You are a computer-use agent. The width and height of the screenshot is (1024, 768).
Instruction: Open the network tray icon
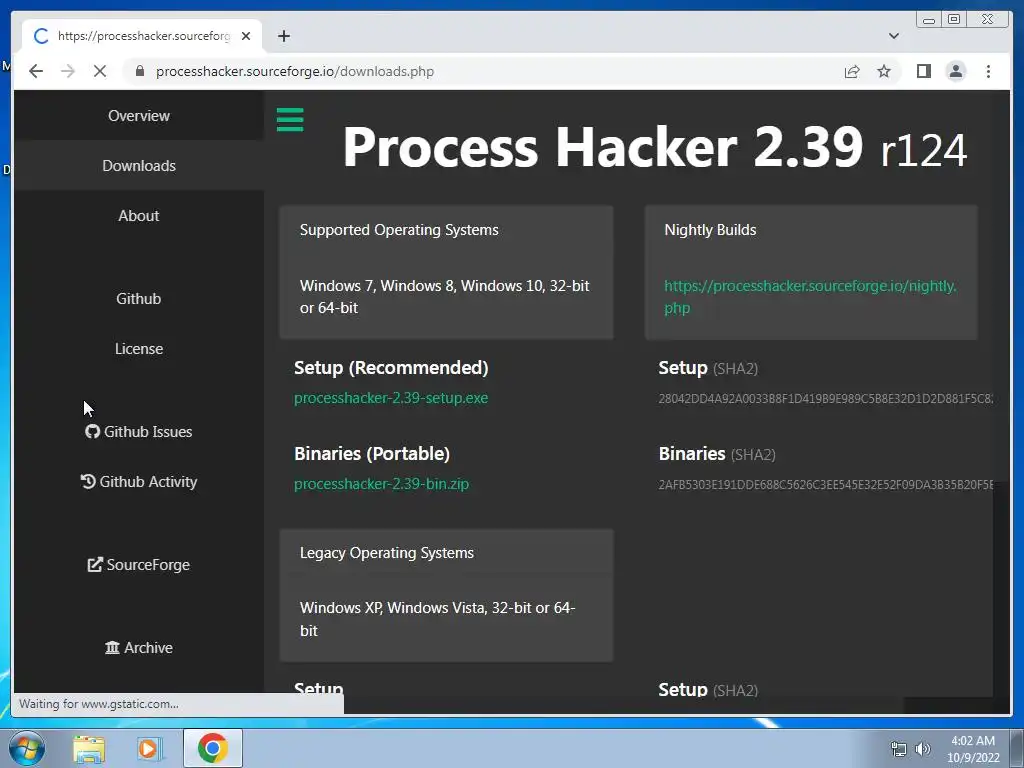pyautogui.click(x=899, y=749)
